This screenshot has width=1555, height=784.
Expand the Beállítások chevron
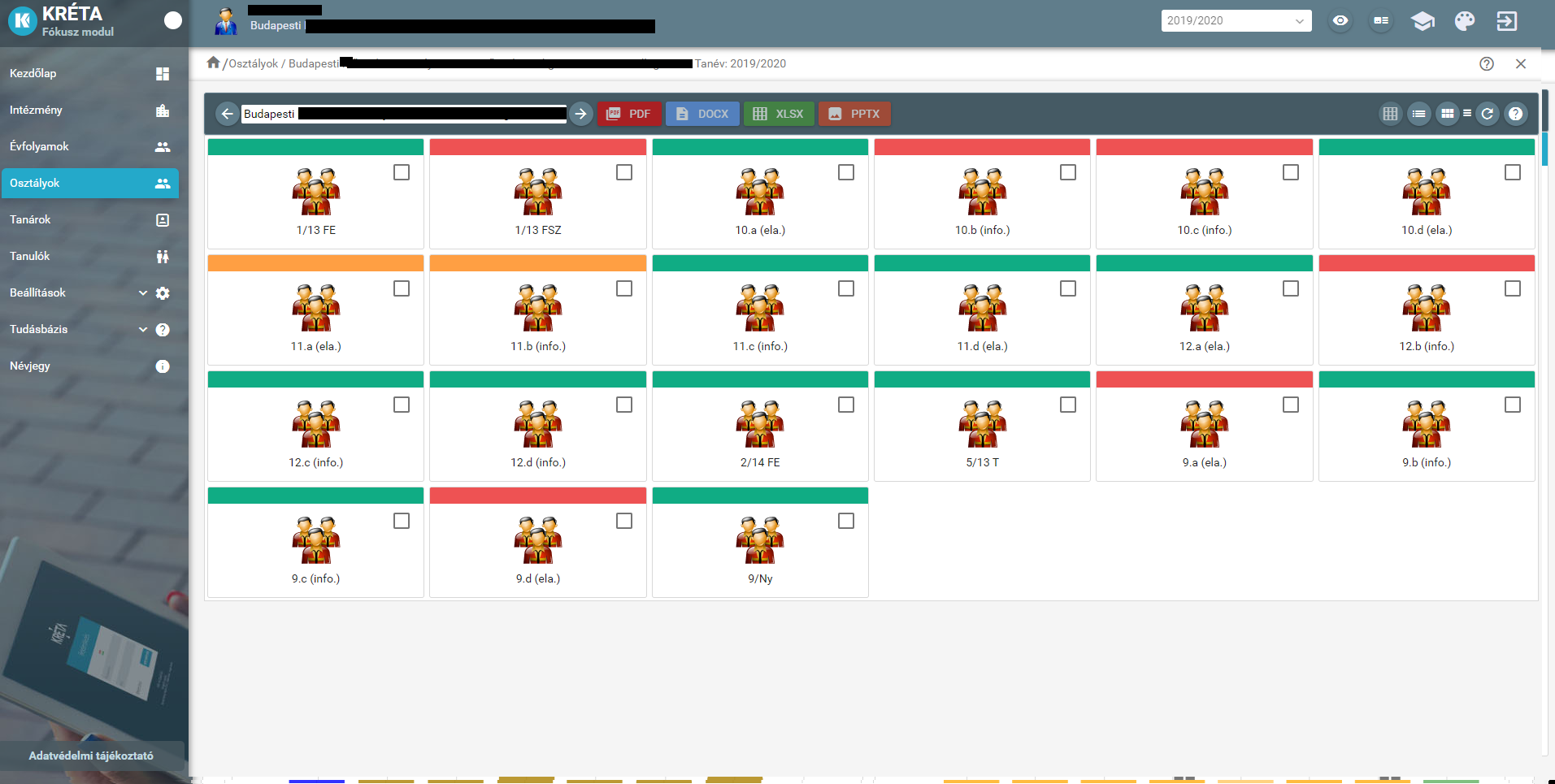(143, 292)
